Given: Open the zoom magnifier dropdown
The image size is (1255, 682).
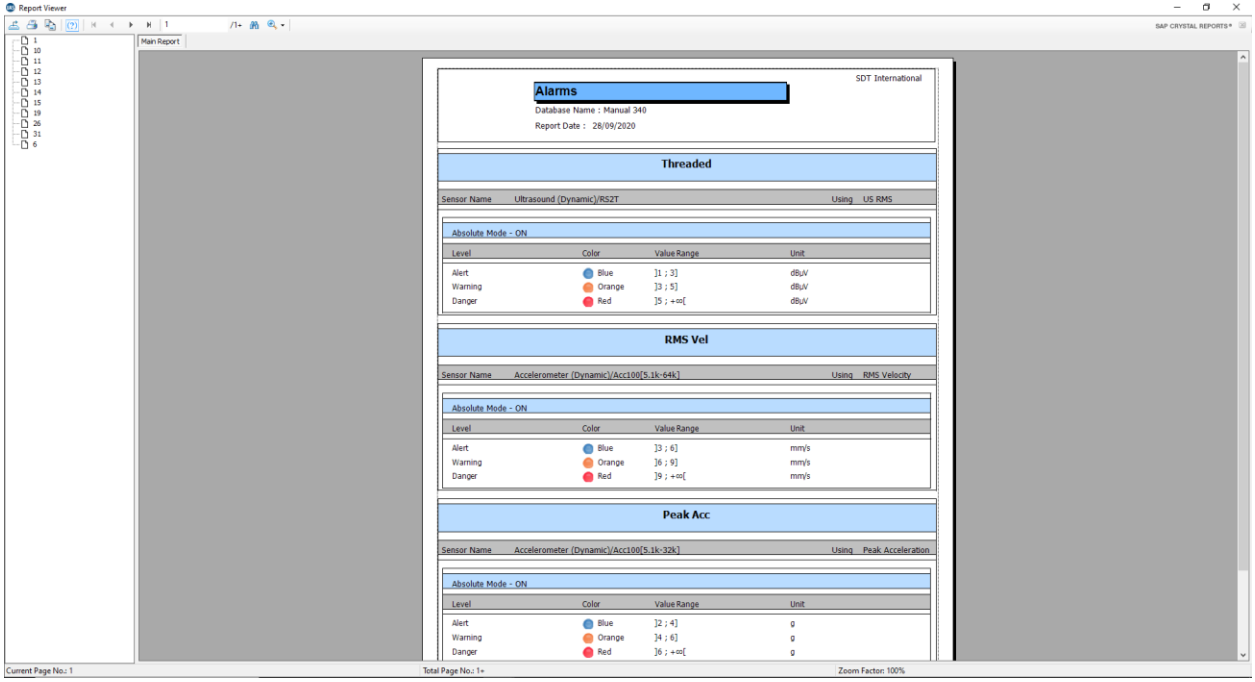Looking at the screenshot, I should tap(275, 24).
